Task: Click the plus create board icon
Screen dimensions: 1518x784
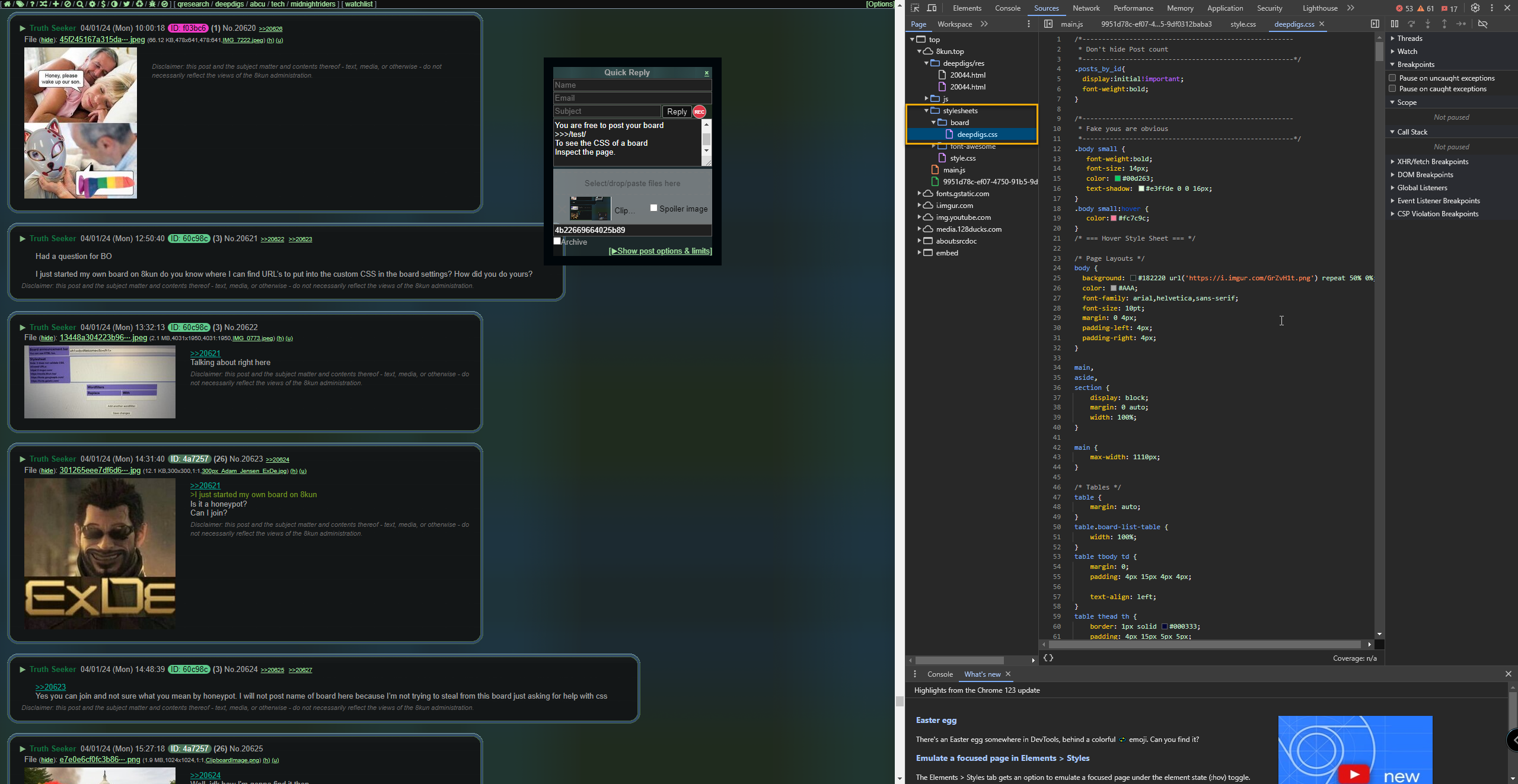Action: (x=56, y=4)
